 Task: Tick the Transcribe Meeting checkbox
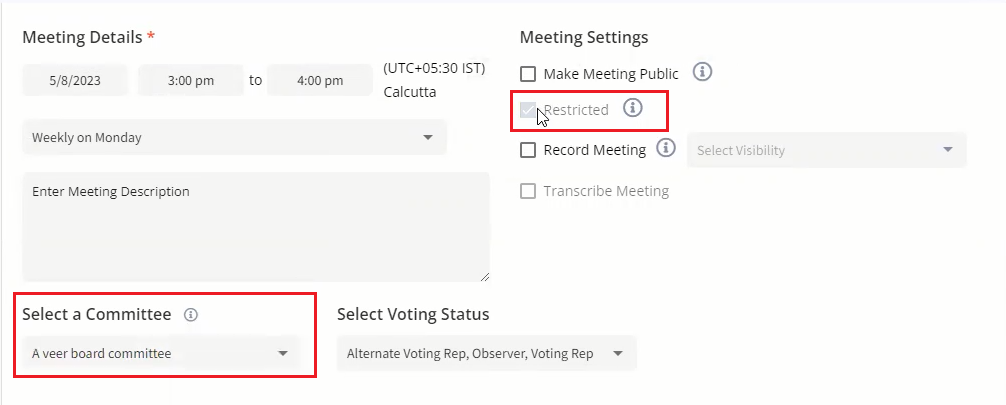tap(528, 191)
